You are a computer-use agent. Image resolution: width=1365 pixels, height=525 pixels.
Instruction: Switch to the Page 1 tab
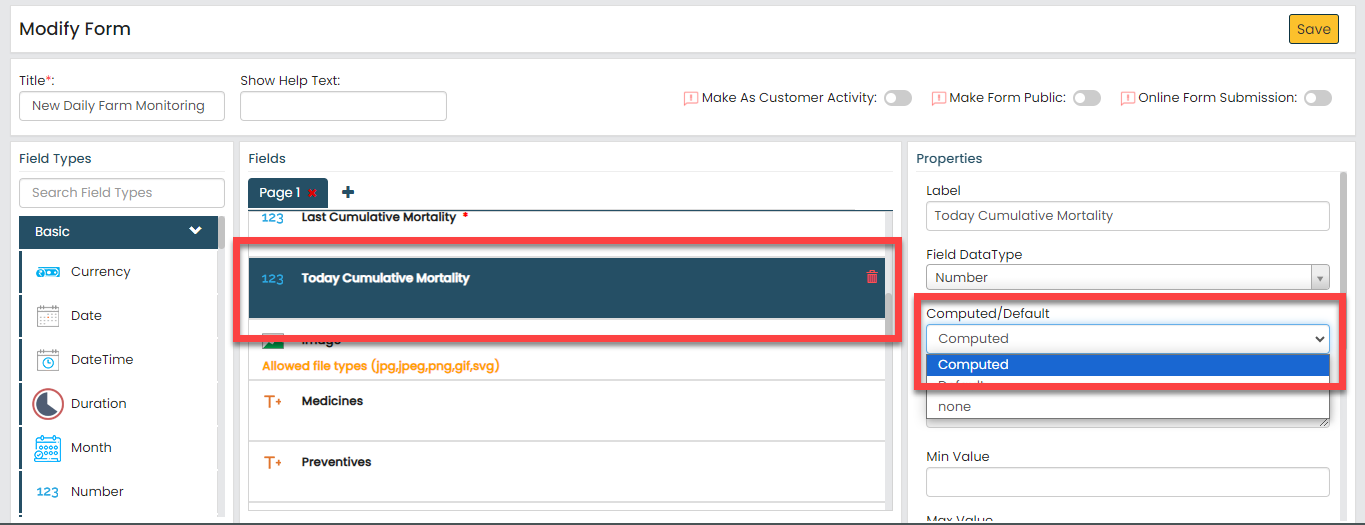(279, 193)
